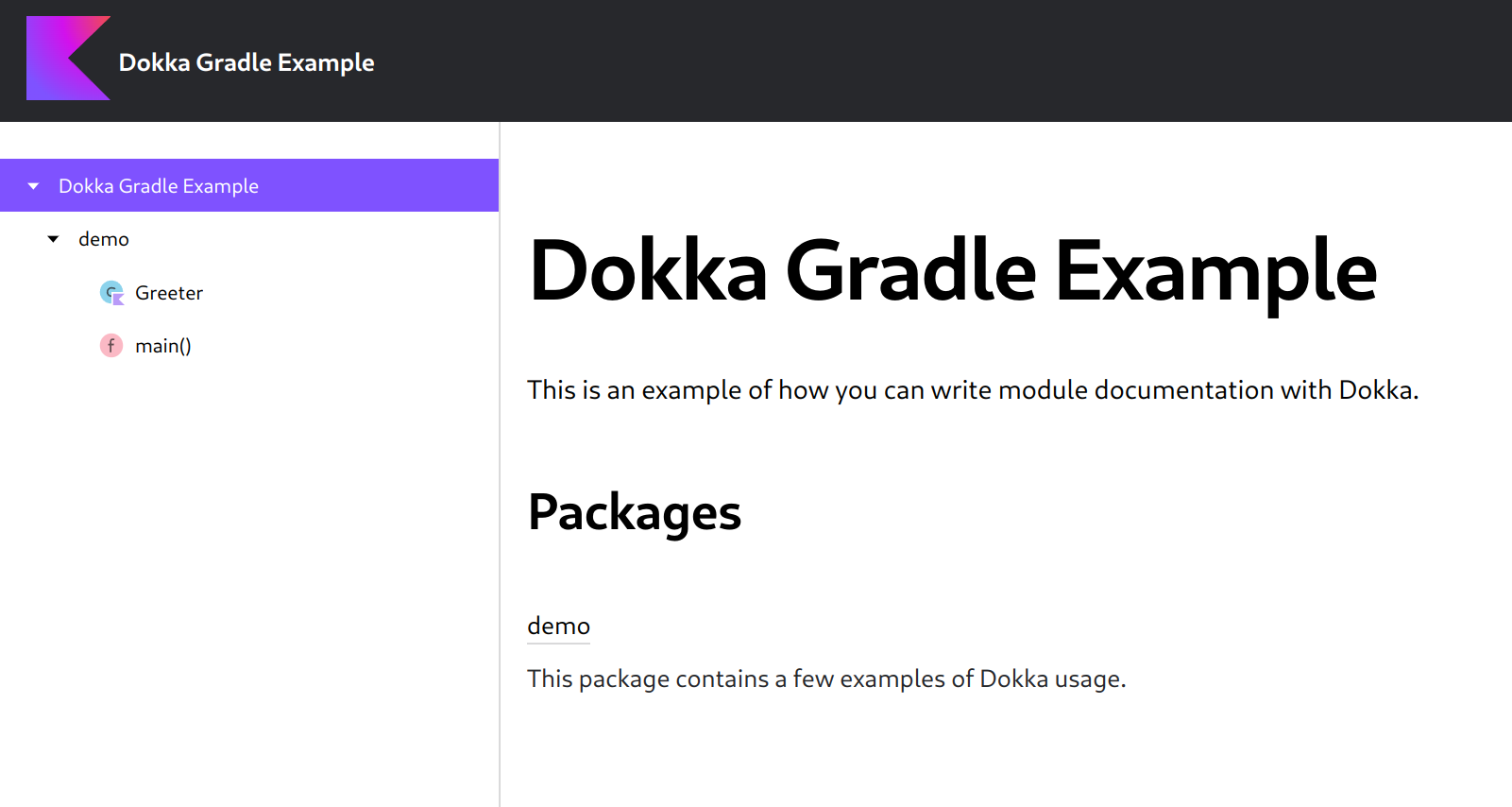
Task: Click the Packages section heading
Action: (x=635, y=513)
